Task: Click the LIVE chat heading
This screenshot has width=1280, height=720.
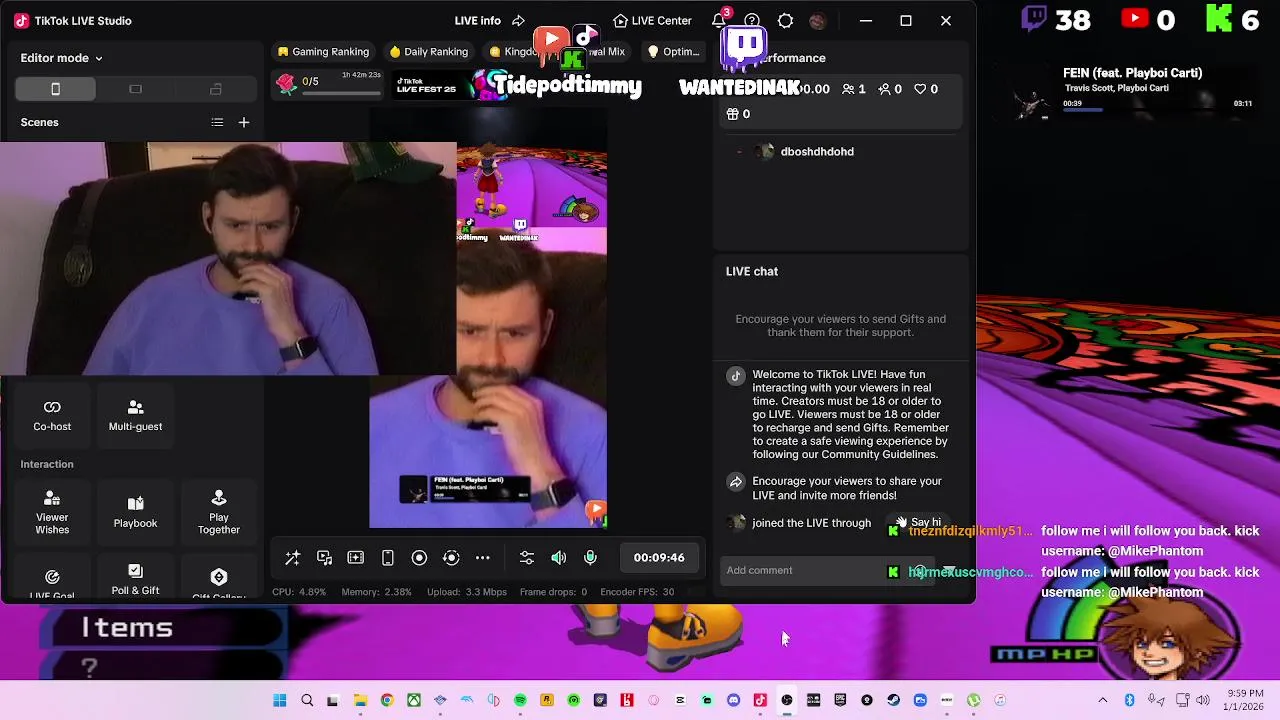Action: coord(752,272)
